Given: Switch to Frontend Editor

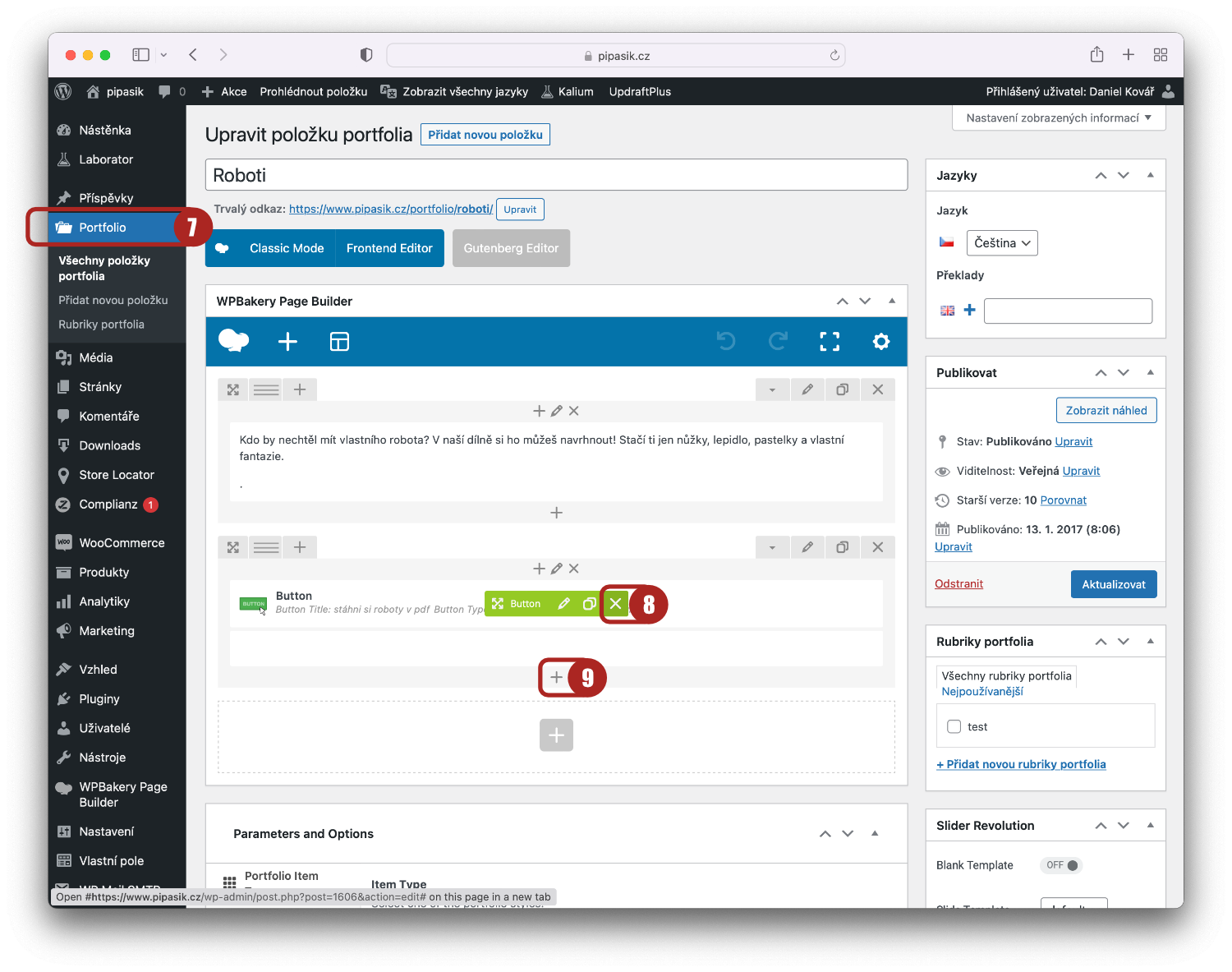Looking at the screenshot, I should tap(389, 248).
